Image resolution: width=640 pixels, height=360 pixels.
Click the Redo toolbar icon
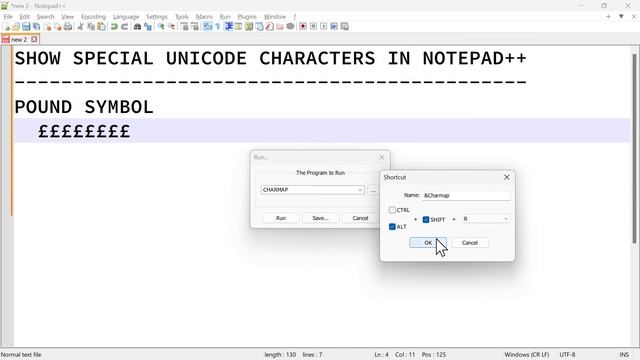pyautogui.click(x=124, y=27)
